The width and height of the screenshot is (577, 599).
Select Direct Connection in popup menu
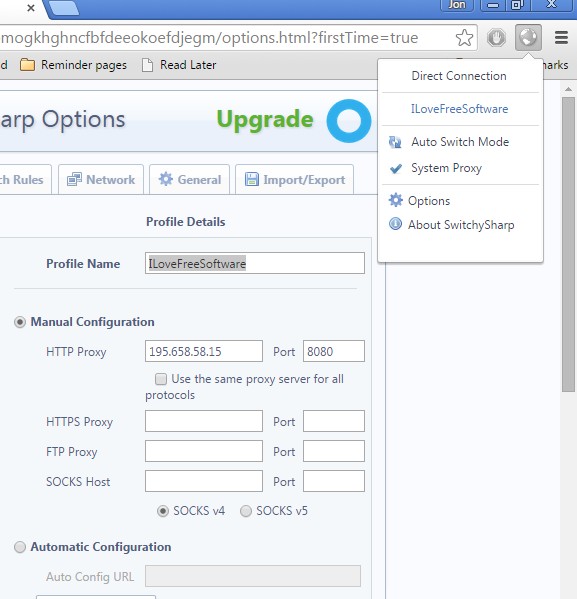459,76
